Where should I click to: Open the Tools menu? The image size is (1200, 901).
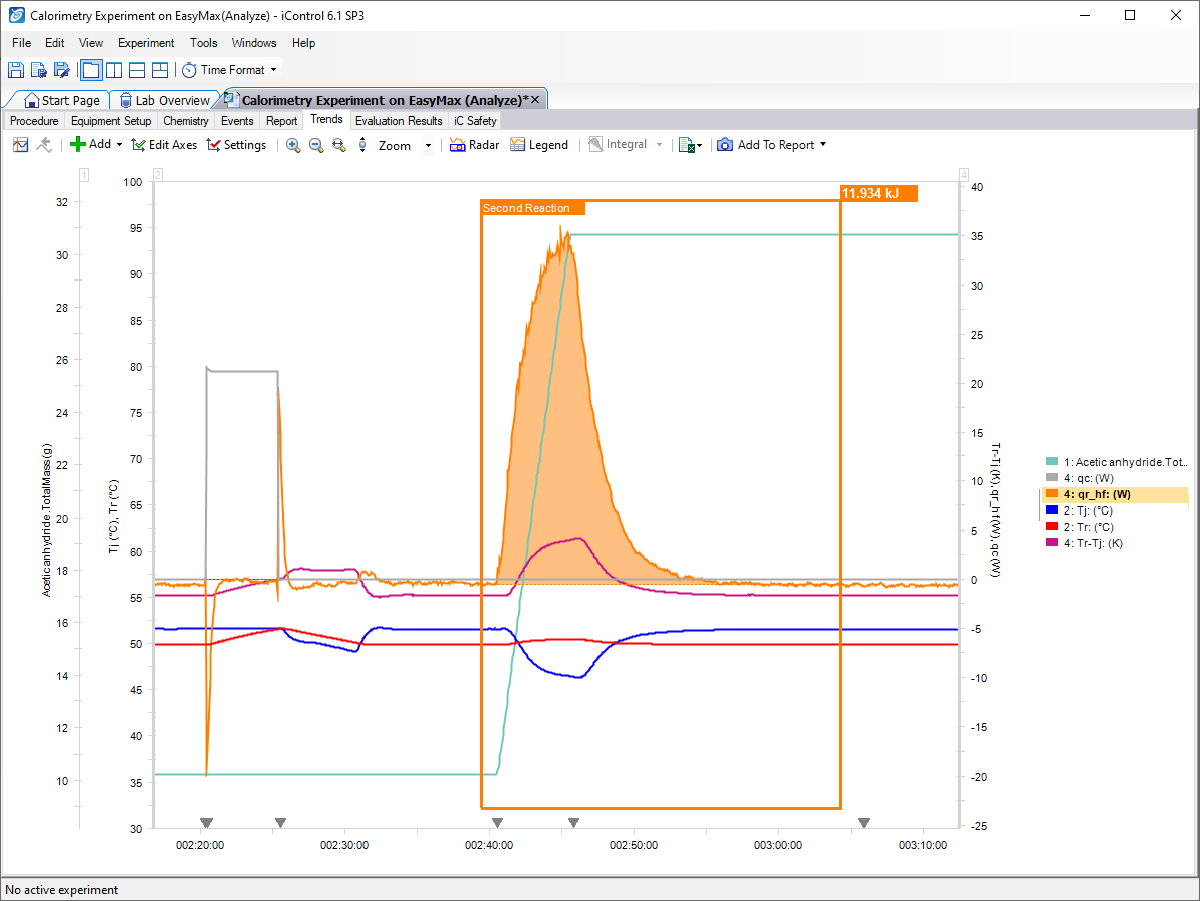[x=204, y=43]
